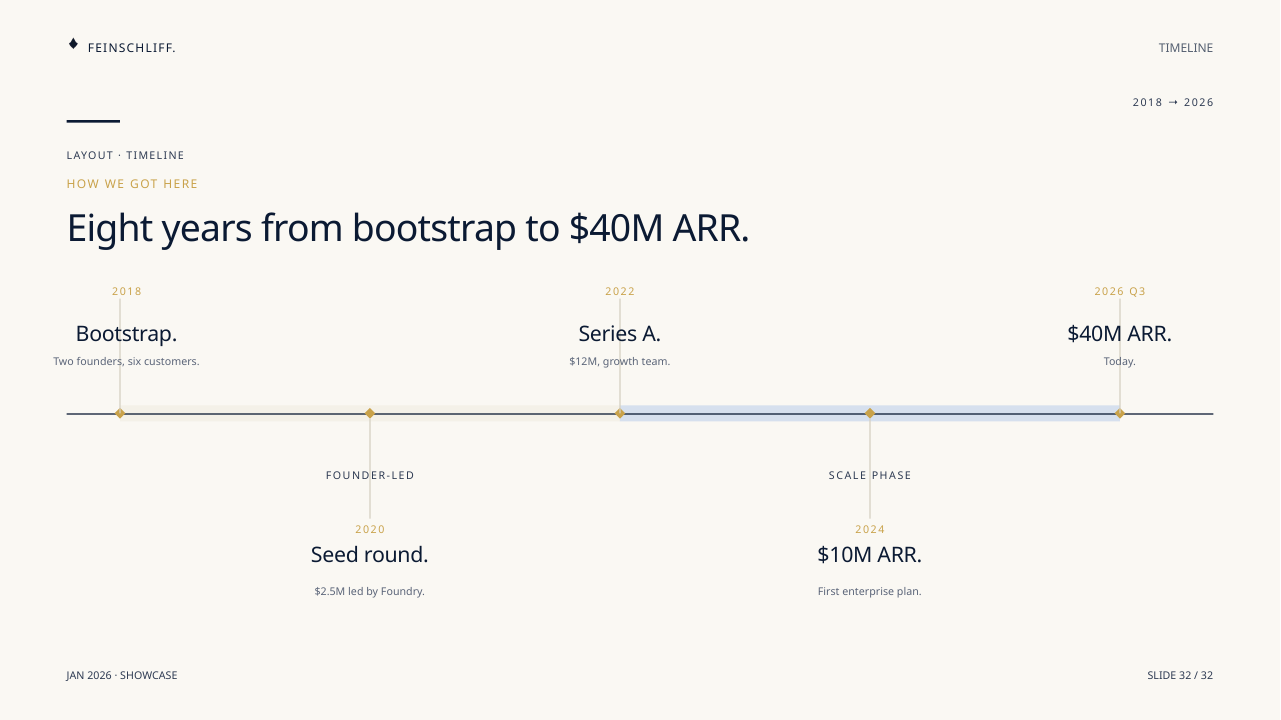
Task: Click the Seed round. milestone heading
Action: (370, 555)
